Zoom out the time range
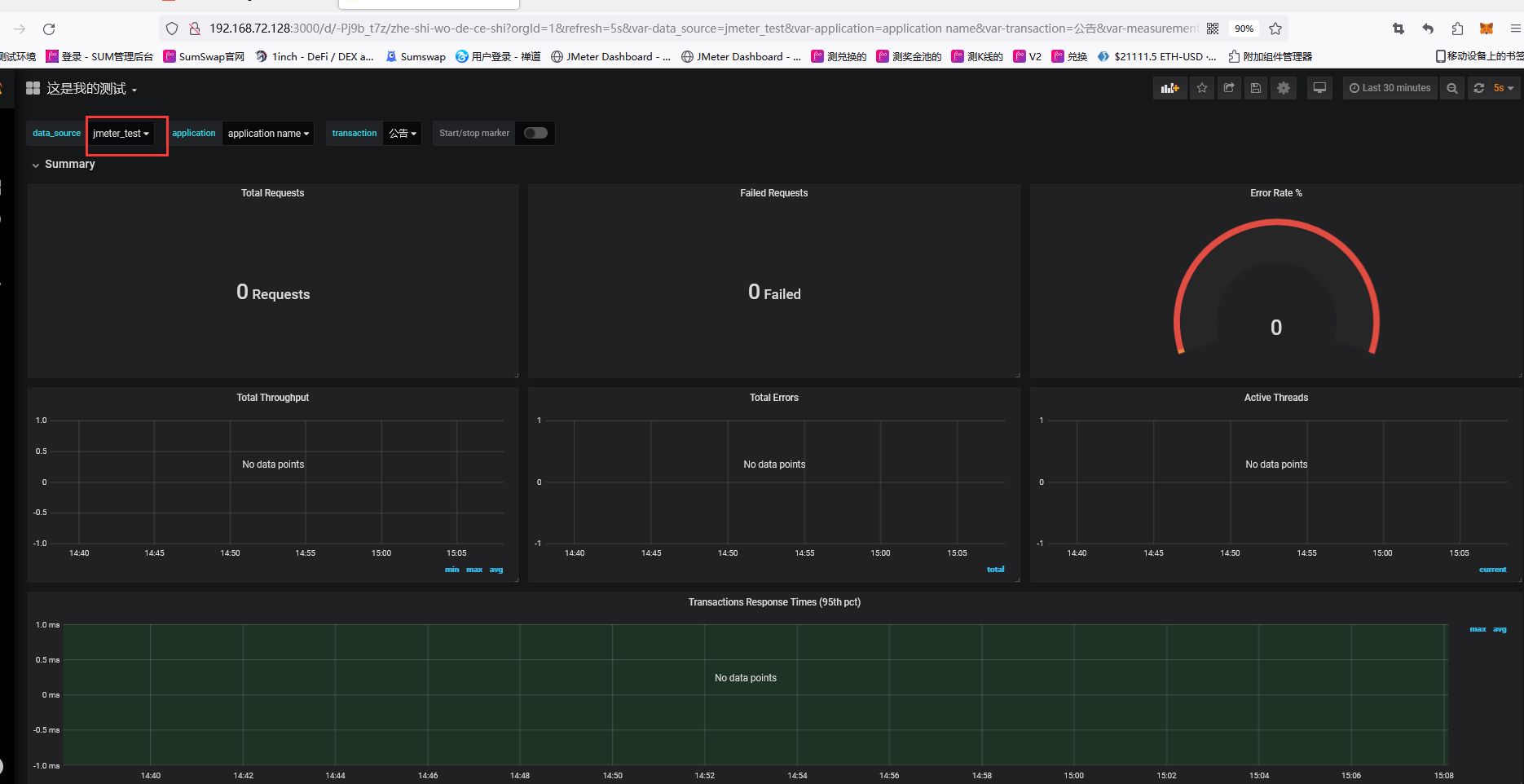1524x784 pixels. 1451,88
